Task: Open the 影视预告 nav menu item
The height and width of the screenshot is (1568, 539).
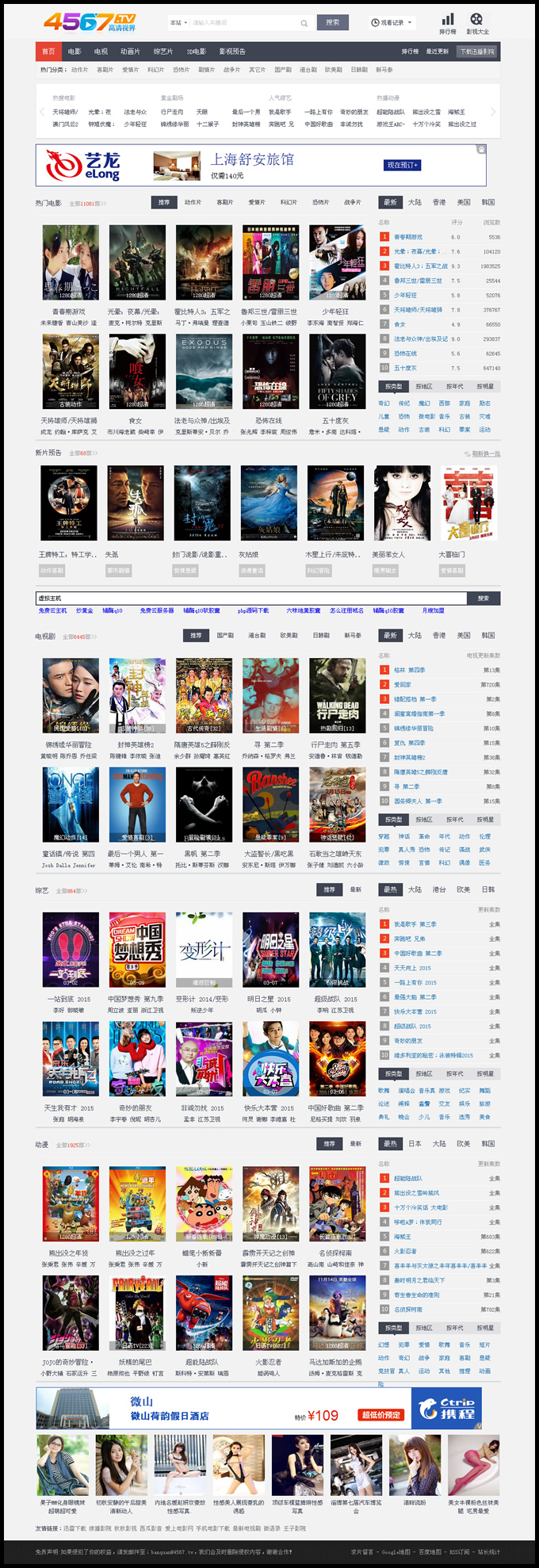Action: coord(232,52)
